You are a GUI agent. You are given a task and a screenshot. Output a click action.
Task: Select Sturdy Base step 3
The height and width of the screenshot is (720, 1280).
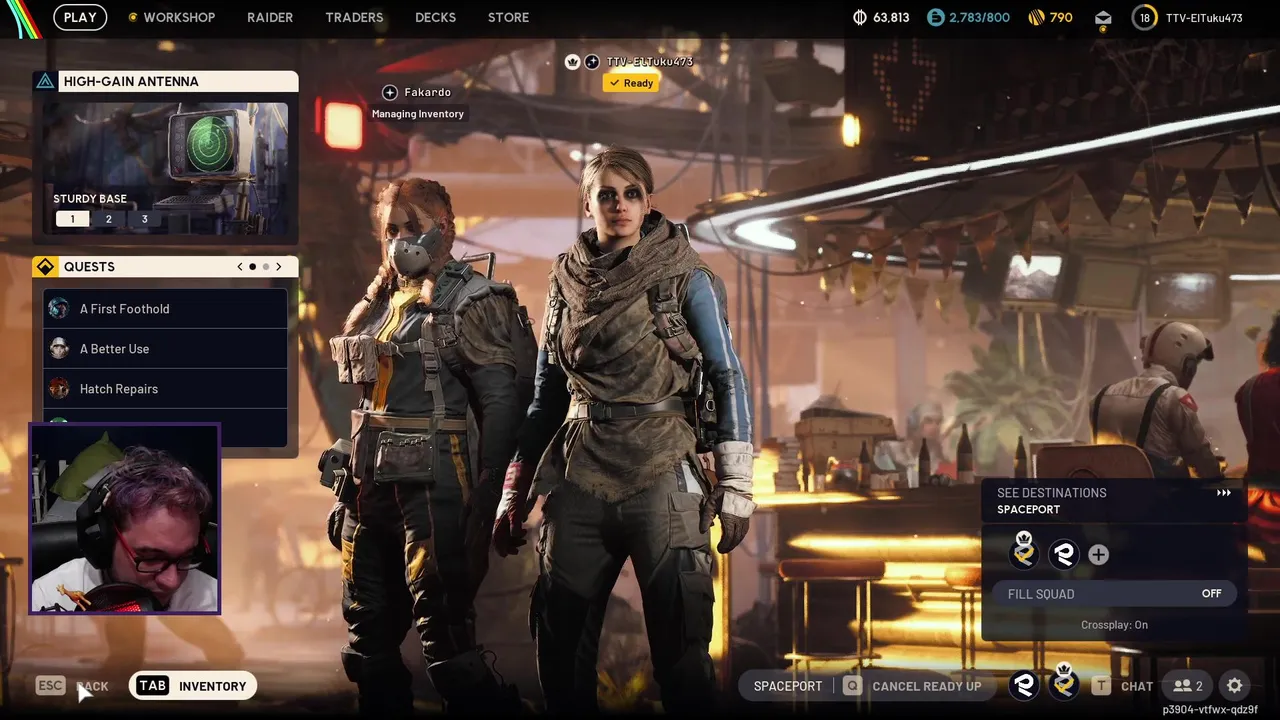(144, 219)
